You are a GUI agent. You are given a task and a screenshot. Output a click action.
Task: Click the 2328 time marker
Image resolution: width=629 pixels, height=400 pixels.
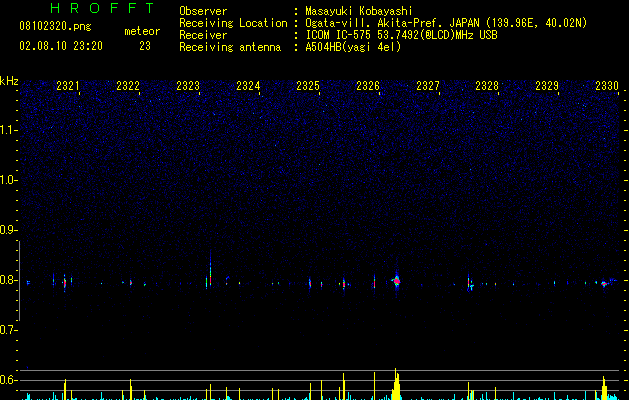[x=487, y=86]
